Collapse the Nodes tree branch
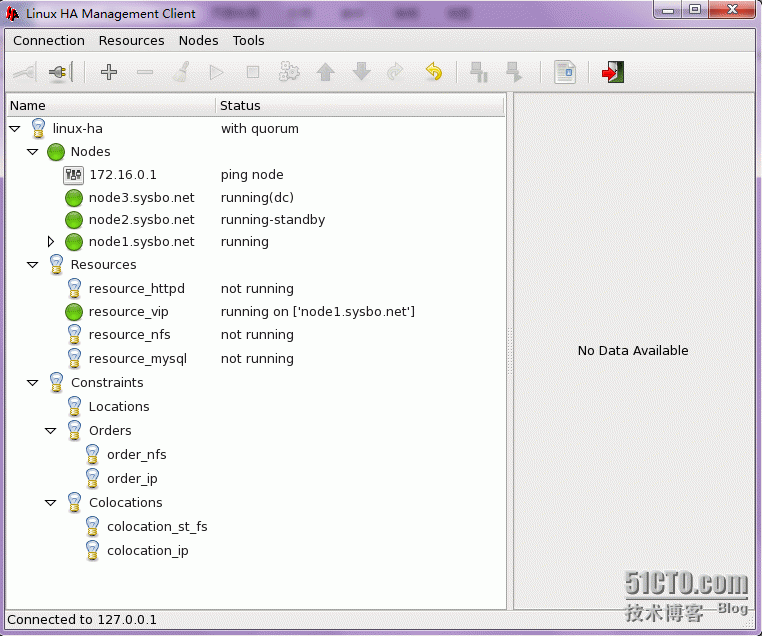Screen dimensions: 762x636 [33, 152]
